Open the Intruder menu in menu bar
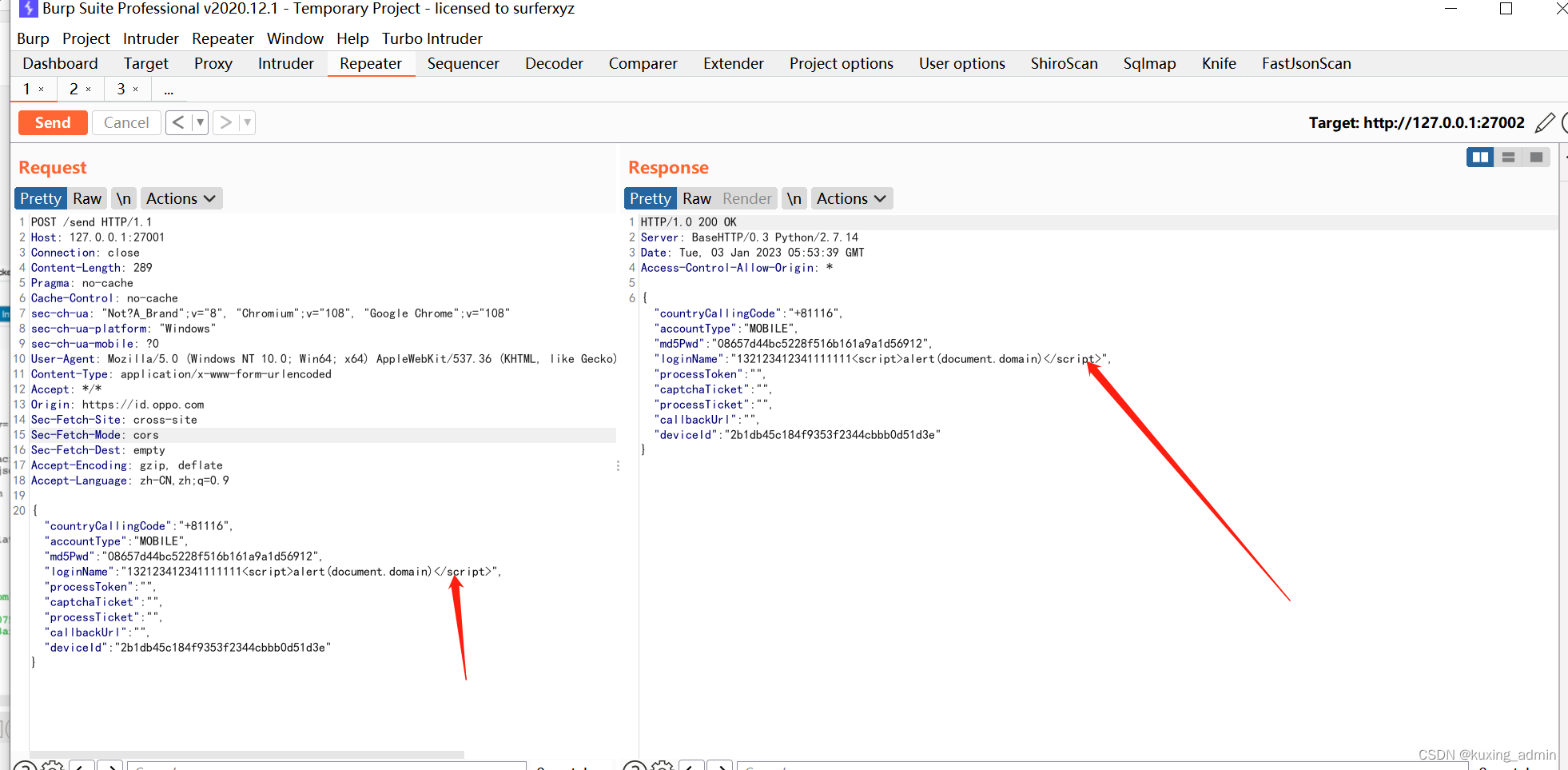The height and width of the screenshot is (770, 1568). (151, 38)
